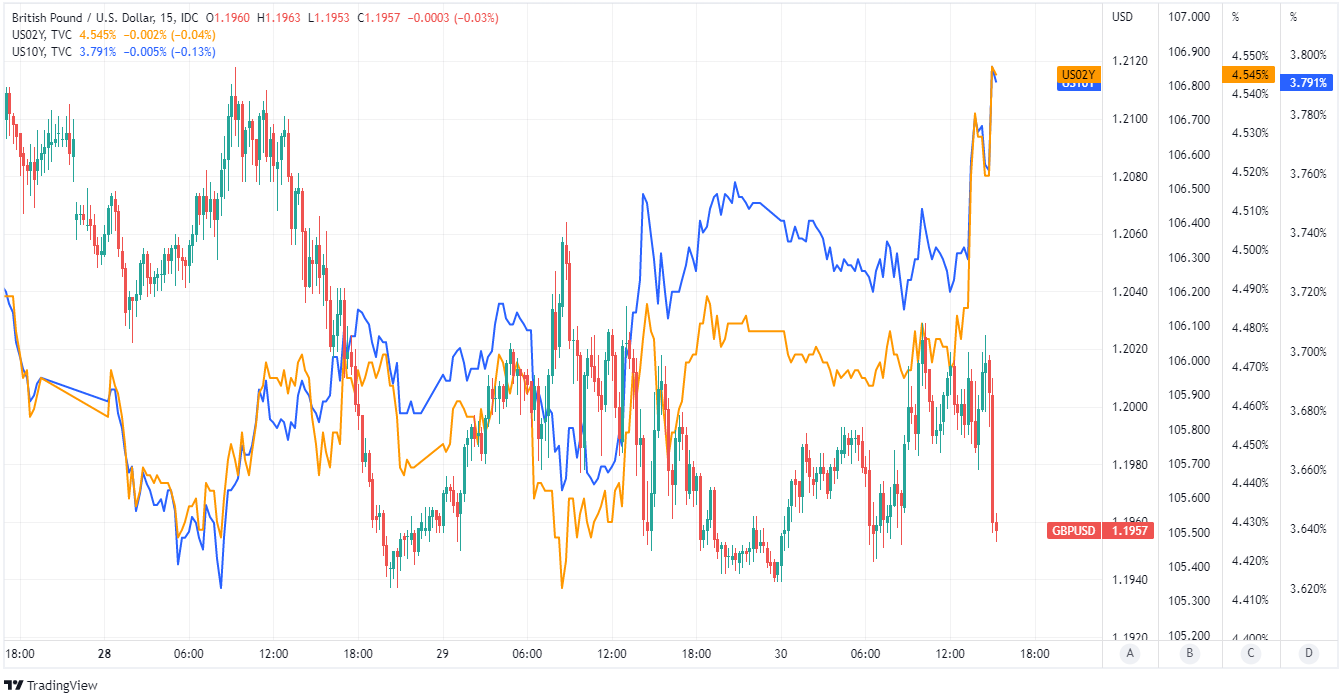Viewport: 1343px width, 697px height.
Task: Click the 29 date marker on time axis
Action: point(442,654)
